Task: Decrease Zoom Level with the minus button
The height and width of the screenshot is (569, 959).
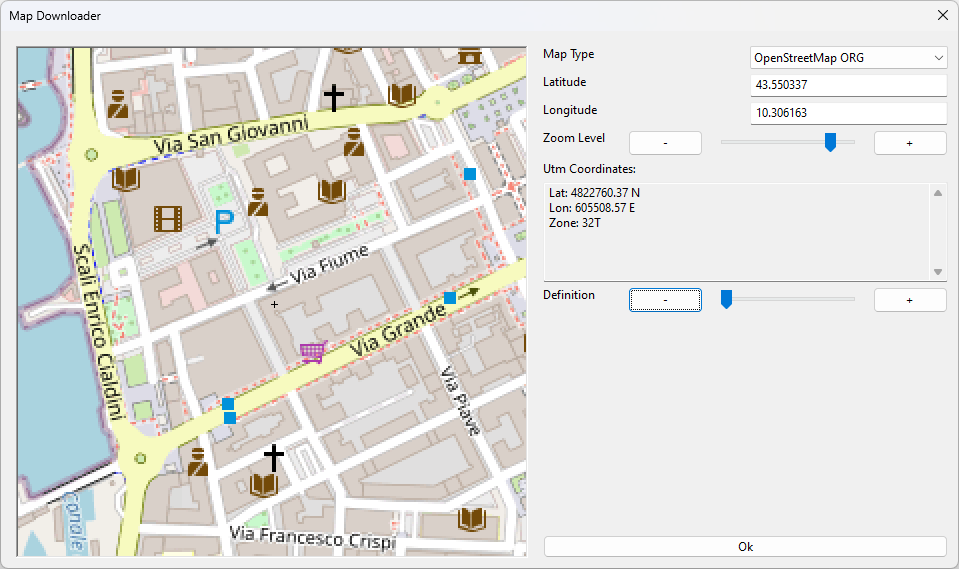Action: tap(665, 143)
